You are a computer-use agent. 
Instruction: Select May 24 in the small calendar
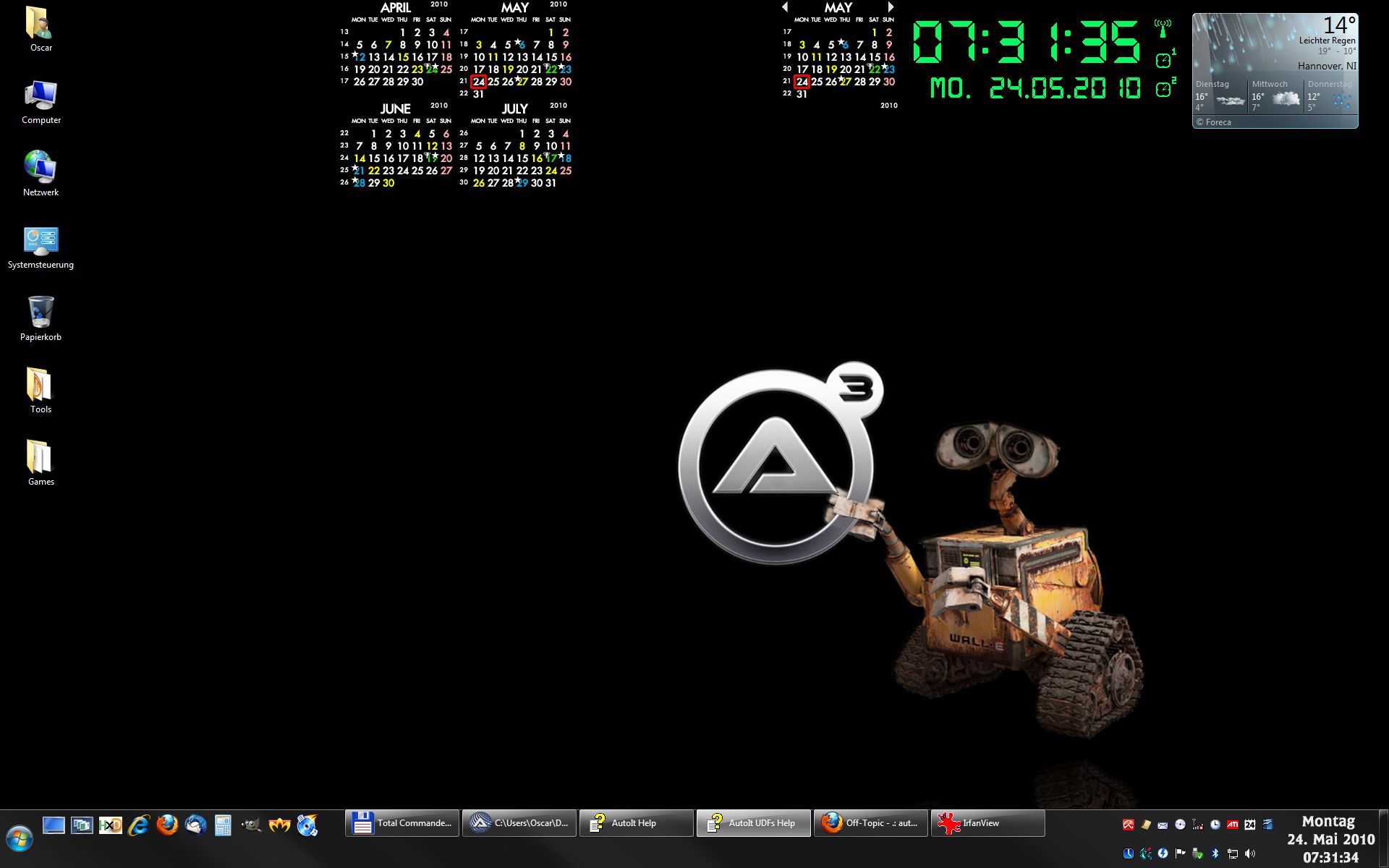click(x=802, y=82)
